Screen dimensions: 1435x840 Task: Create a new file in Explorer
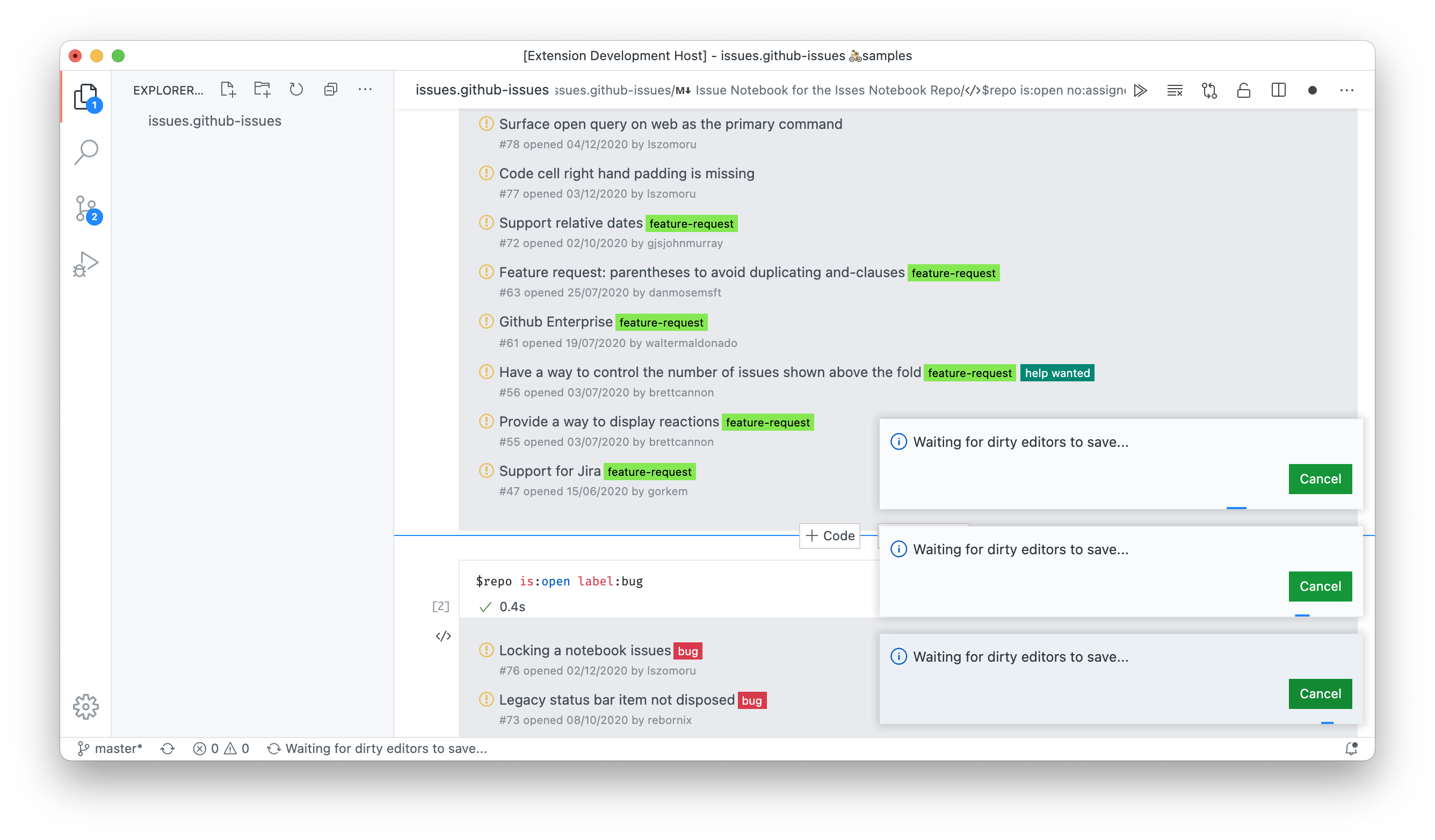point(228,89)
